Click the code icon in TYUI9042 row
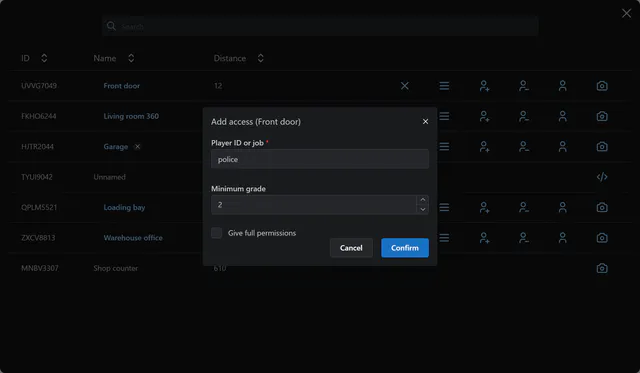This screenshot has height=373, width=640. pos(602,177)
